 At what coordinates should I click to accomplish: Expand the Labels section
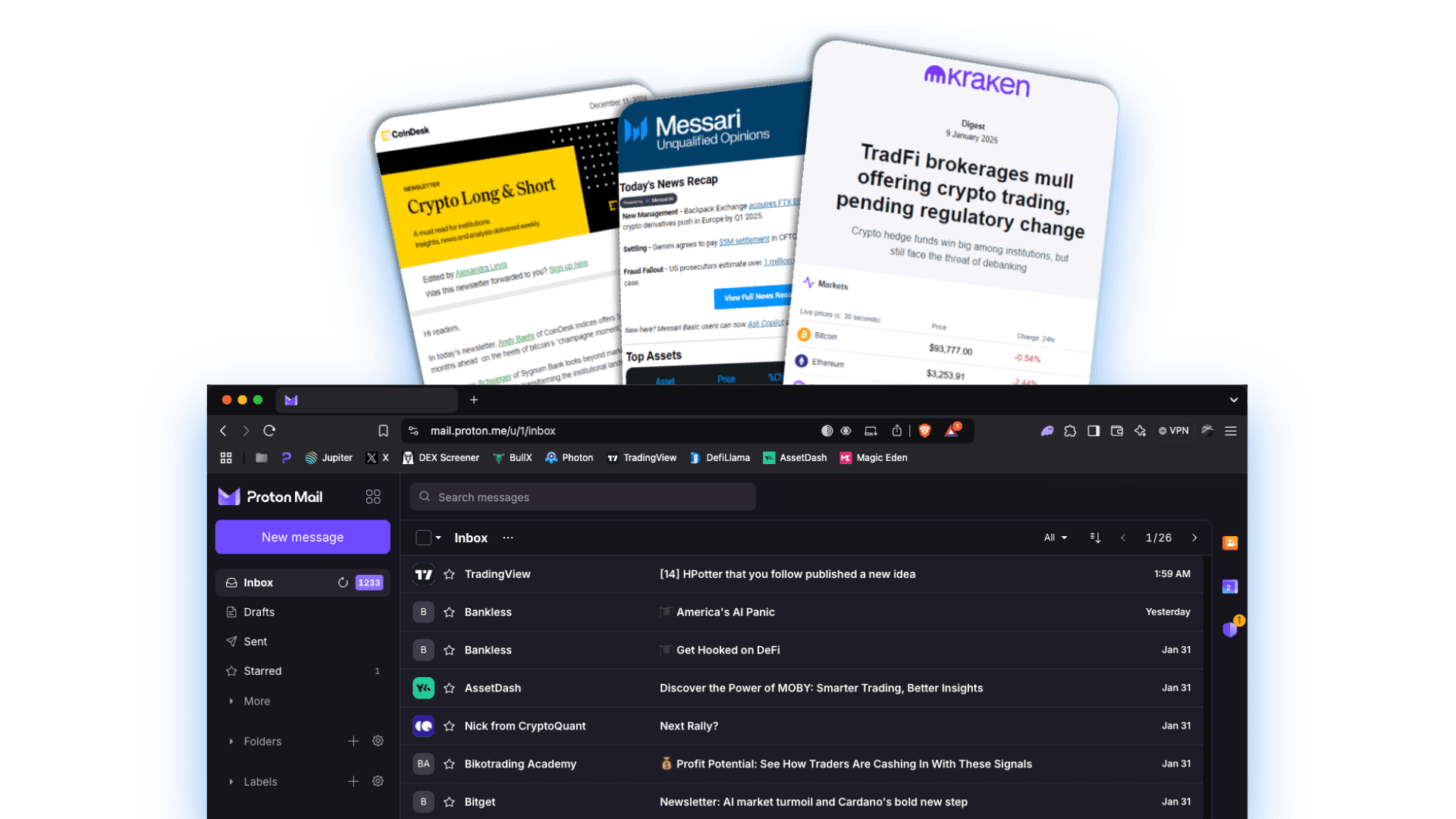[x=253, y=782]
